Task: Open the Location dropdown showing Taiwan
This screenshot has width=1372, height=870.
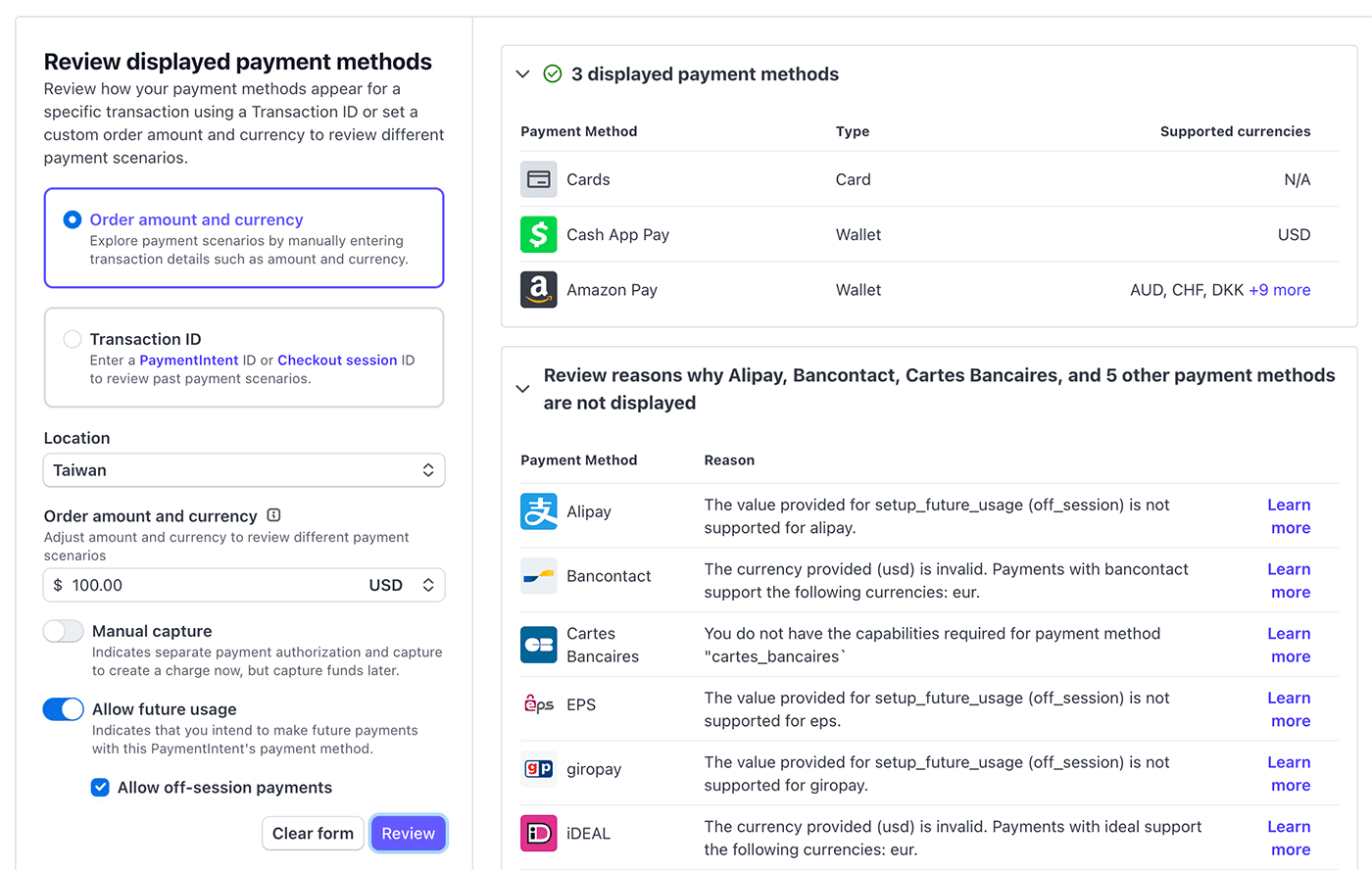Action: pos(244,470)
